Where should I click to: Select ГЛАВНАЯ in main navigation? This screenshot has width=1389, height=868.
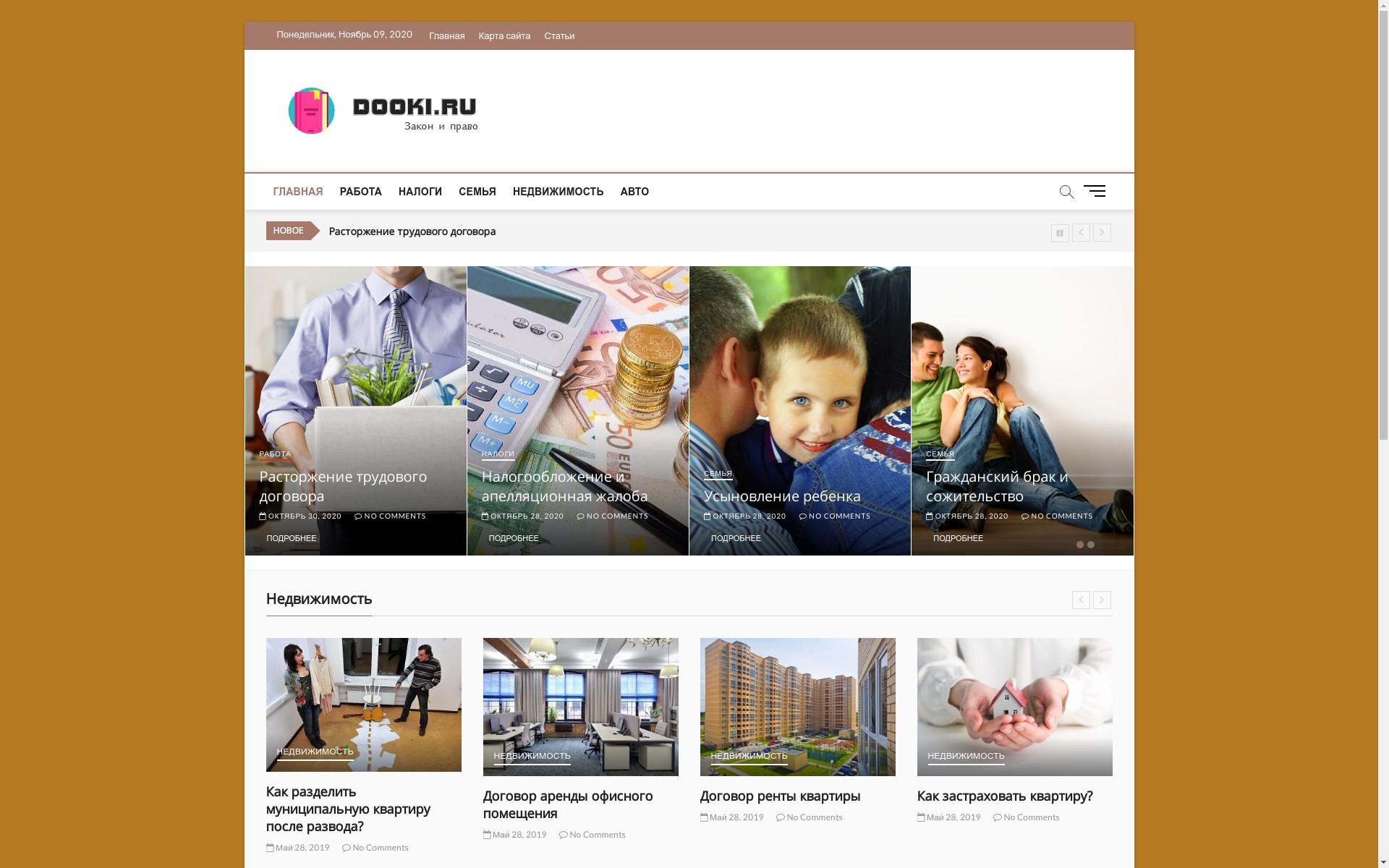298,192
